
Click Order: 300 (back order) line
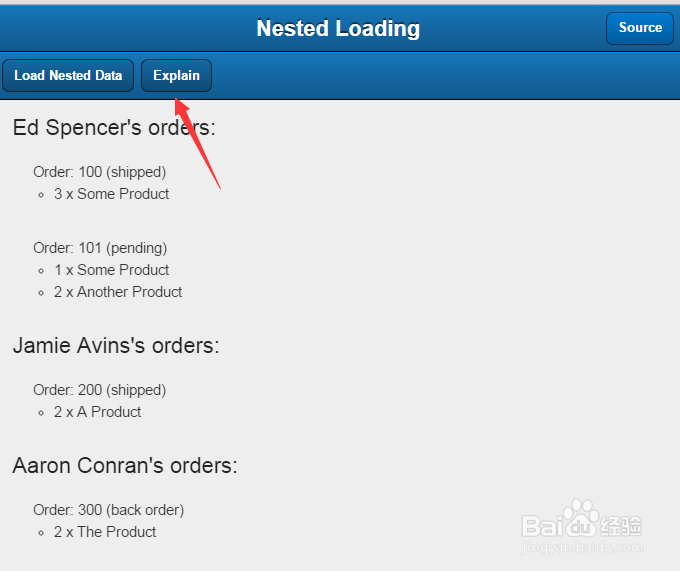[108, 510]
